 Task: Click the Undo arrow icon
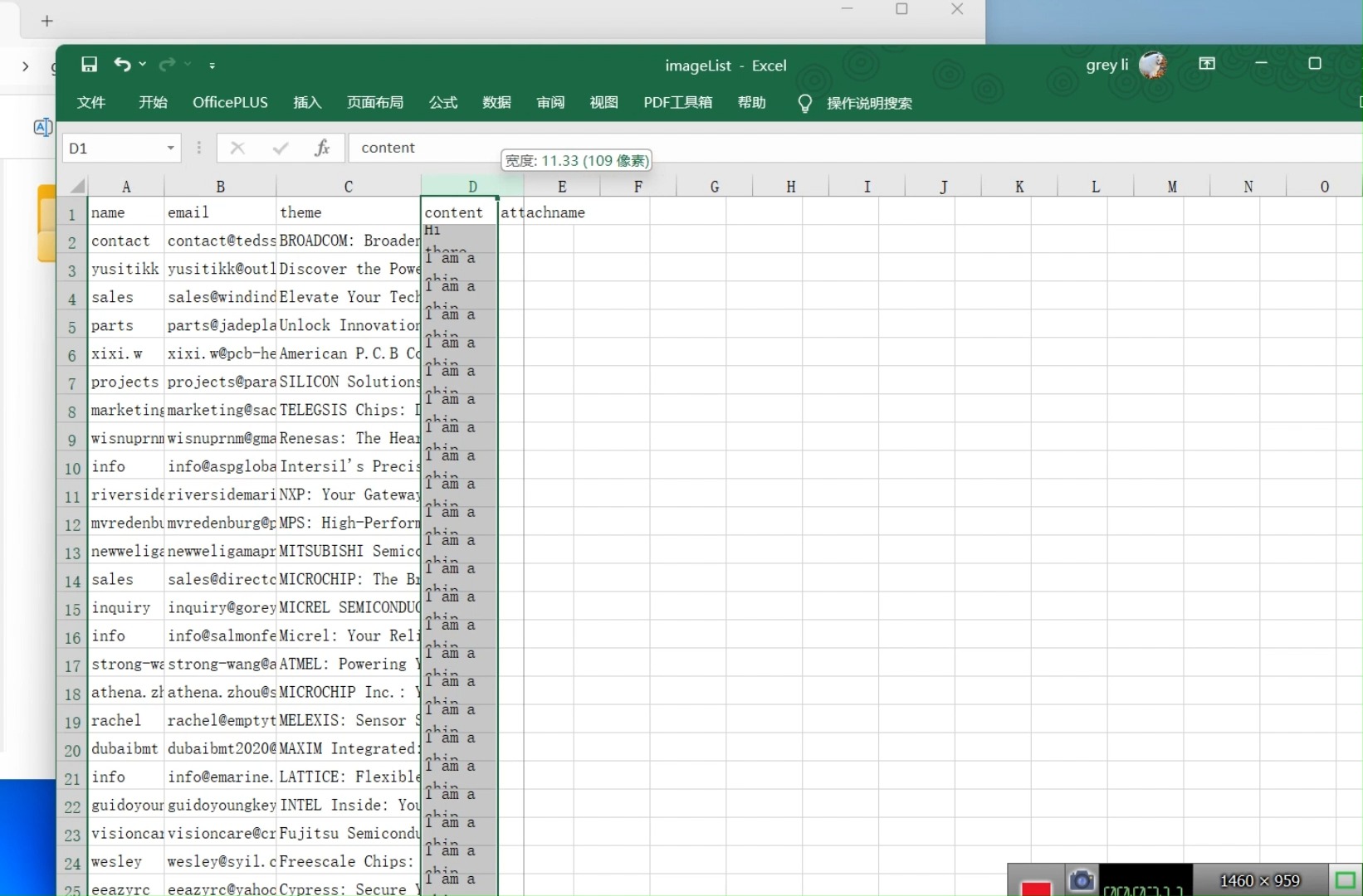pyautogui.click(x=123, y=65)
